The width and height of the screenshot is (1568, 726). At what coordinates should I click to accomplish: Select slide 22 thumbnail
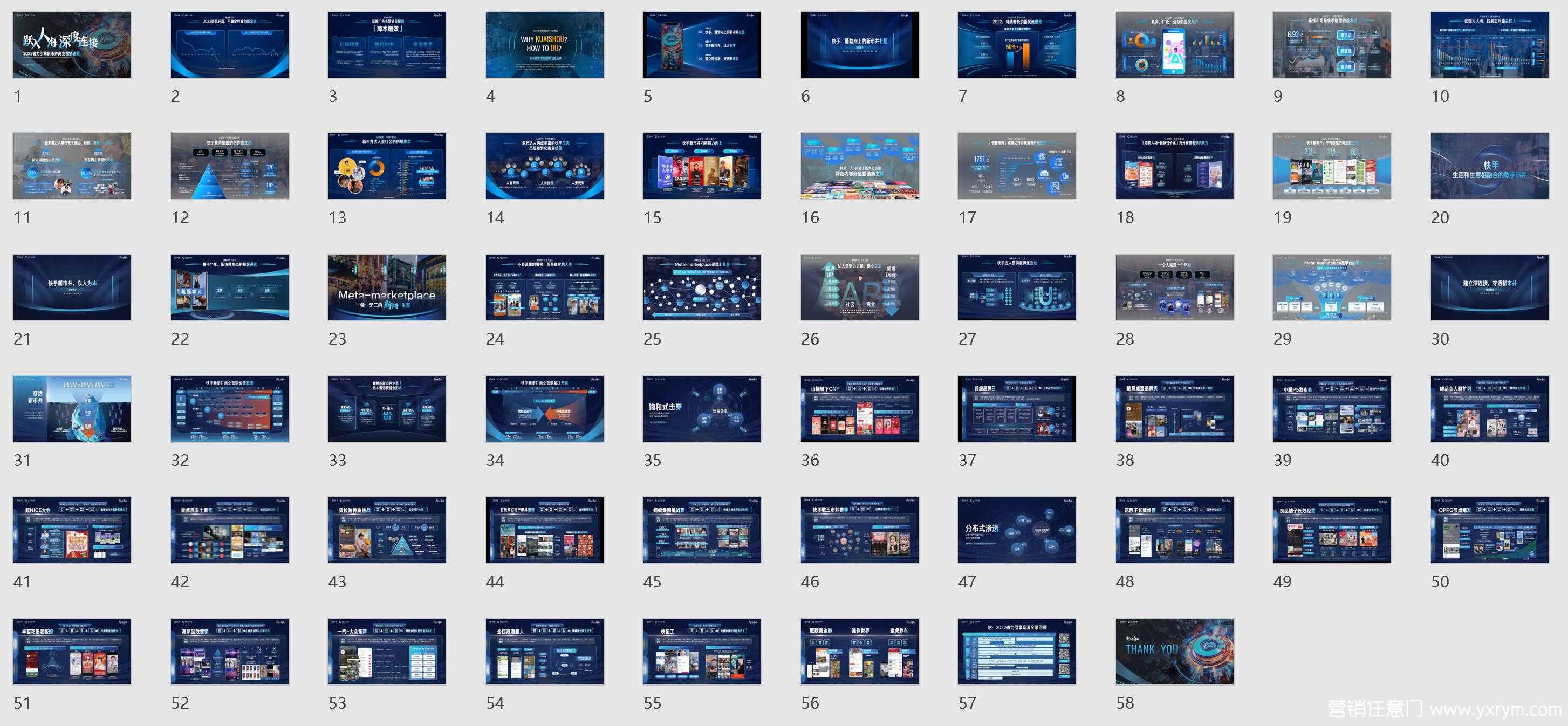[229, 287]
